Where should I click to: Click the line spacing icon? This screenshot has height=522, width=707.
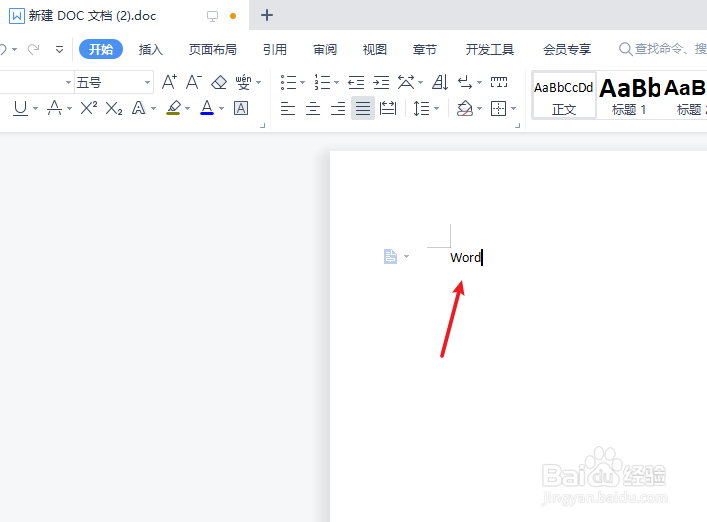pos(421,108)
